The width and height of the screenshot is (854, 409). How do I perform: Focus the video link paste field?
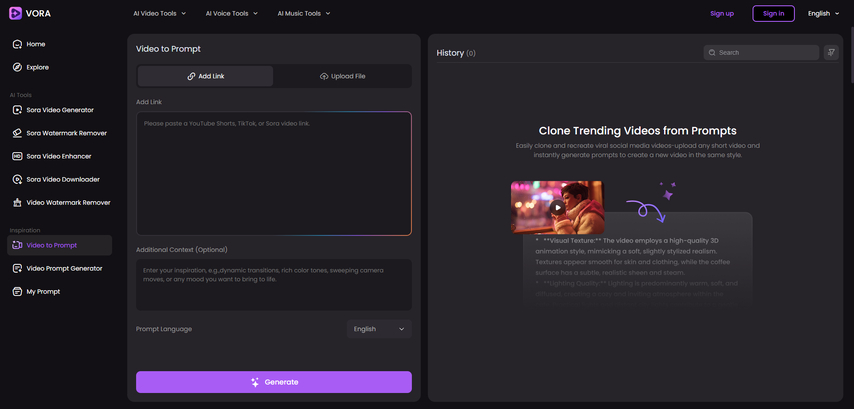[274, 173]
